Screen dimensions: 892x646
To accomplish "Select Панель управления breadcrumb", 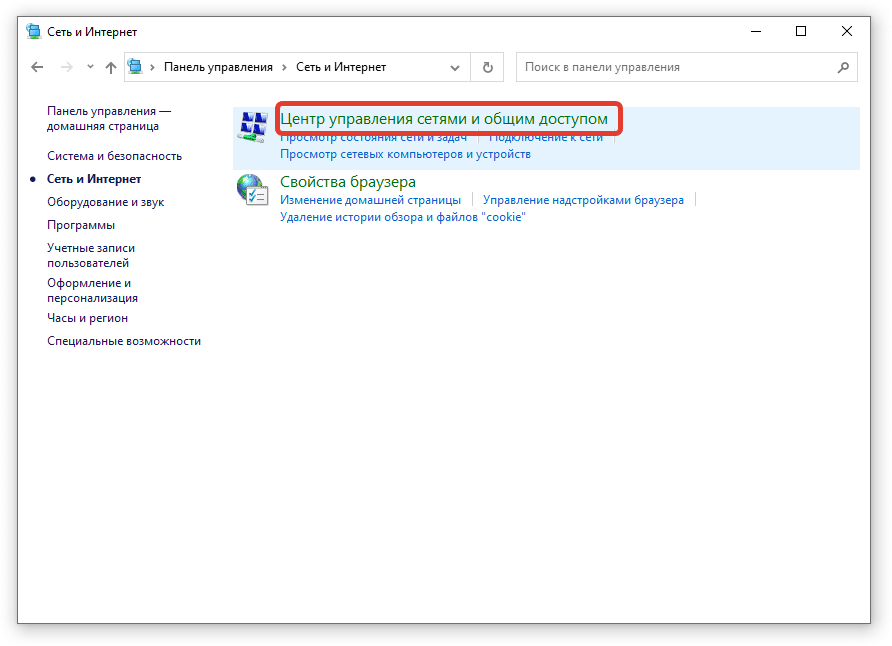I will click(218, 67).
